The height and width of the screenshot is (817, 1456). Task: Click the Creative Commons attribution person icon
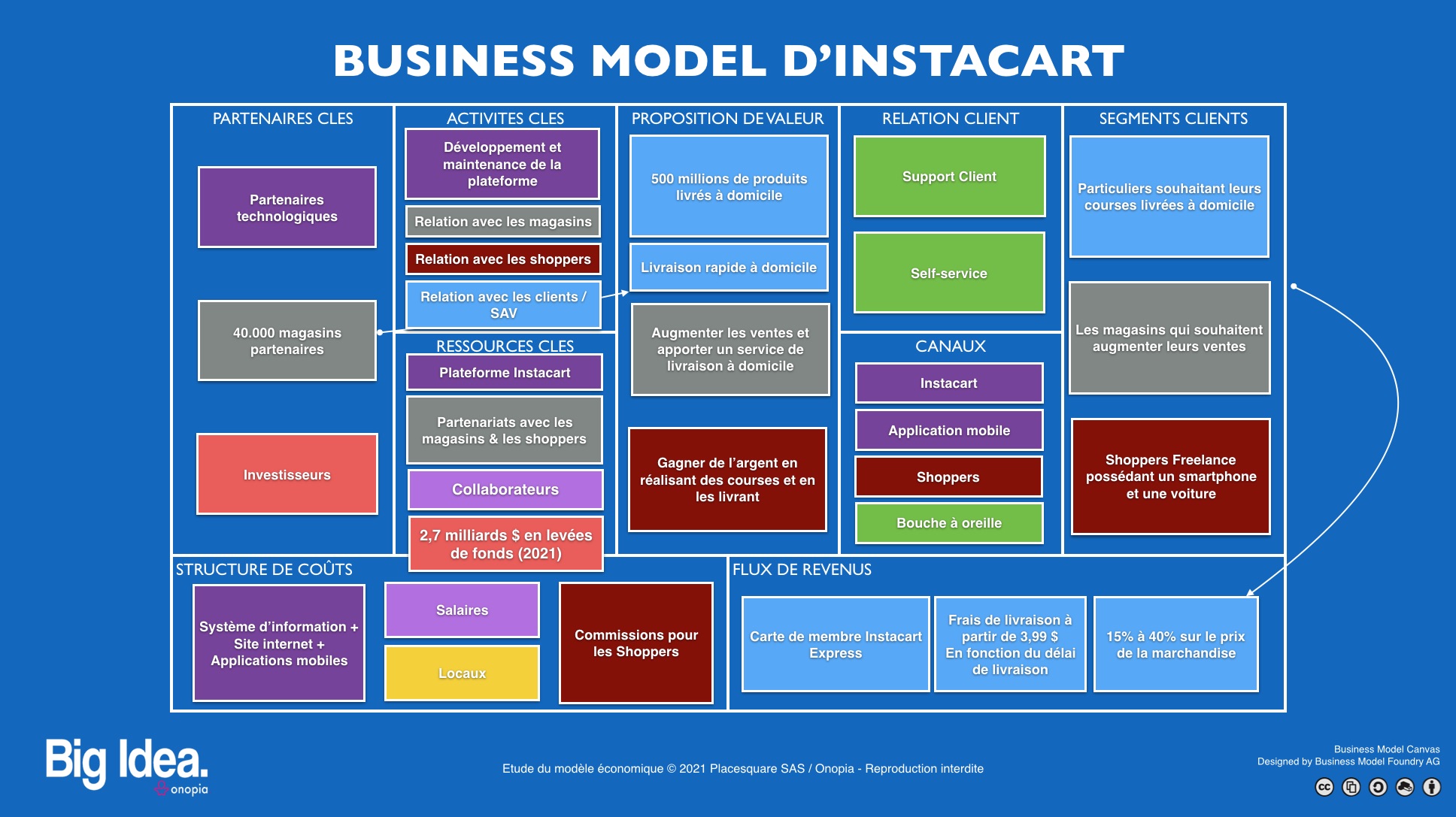click(1432, 787)
